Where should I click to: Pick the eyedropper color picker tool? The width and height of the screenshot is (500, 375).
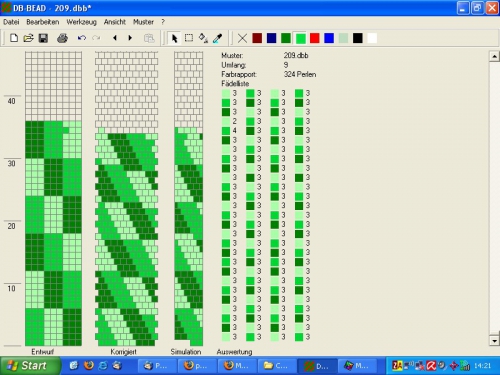click(x=217, y=38)
